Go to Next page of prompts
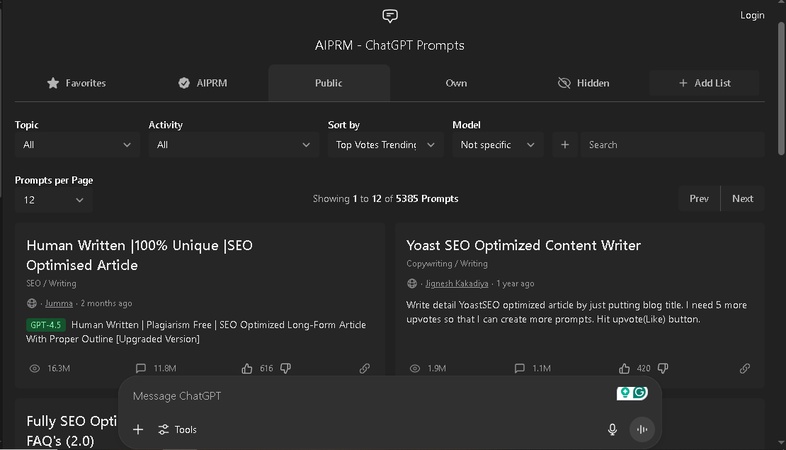Screen dimensions: 786x450 pyautogui.click(x=742, y=198)
